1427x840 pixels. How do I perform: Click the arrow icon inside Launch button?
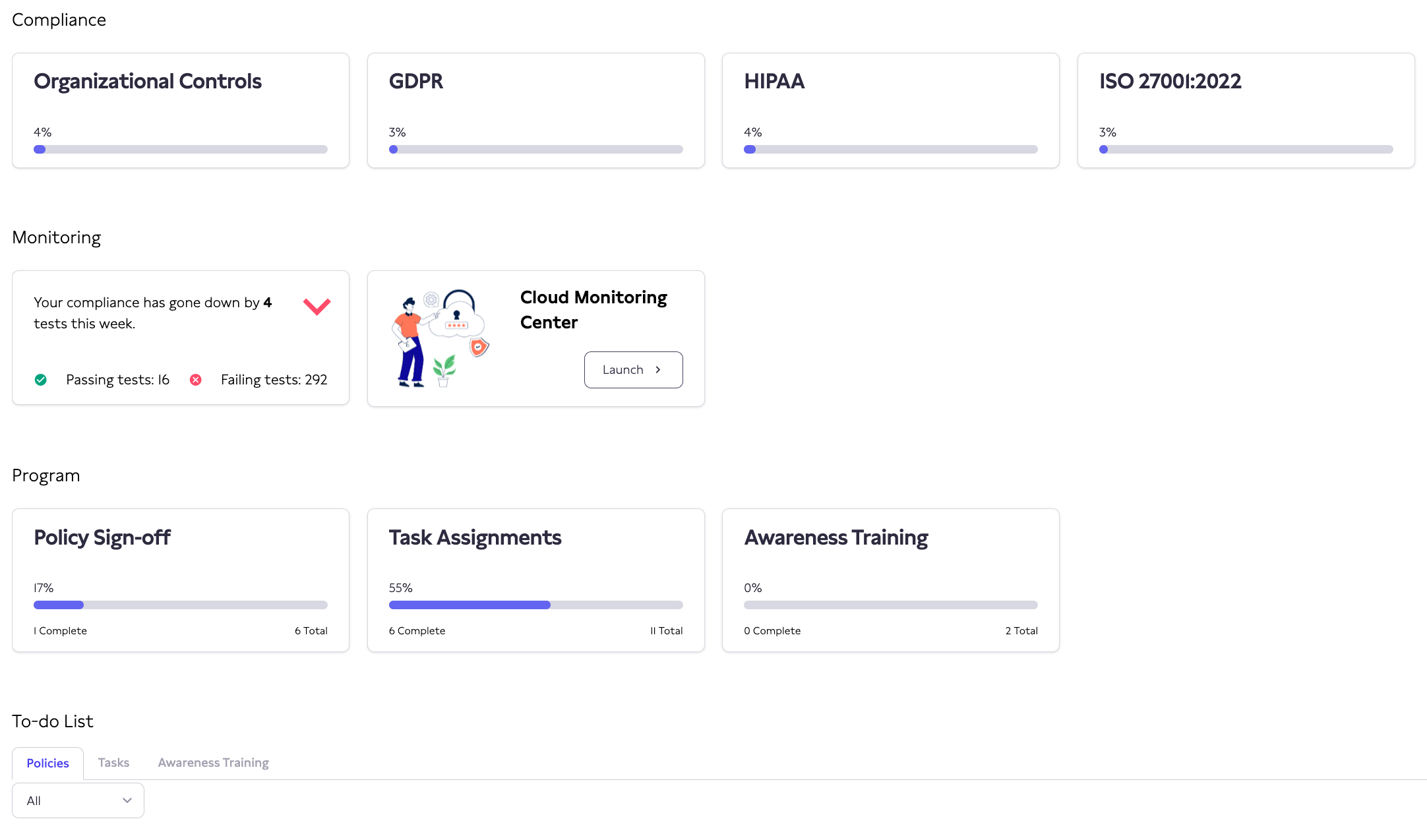[658, 370]
